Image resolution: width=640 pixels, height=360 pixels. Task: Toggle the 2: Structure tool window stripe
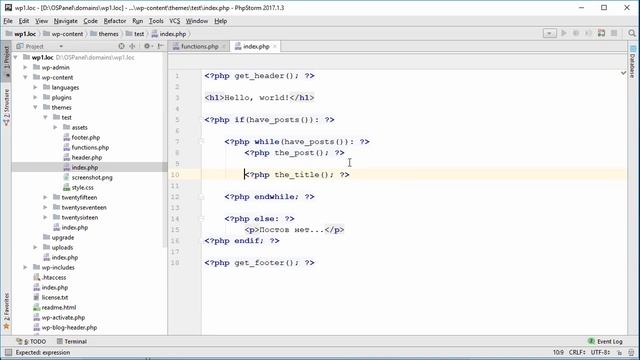coord(6,107)
